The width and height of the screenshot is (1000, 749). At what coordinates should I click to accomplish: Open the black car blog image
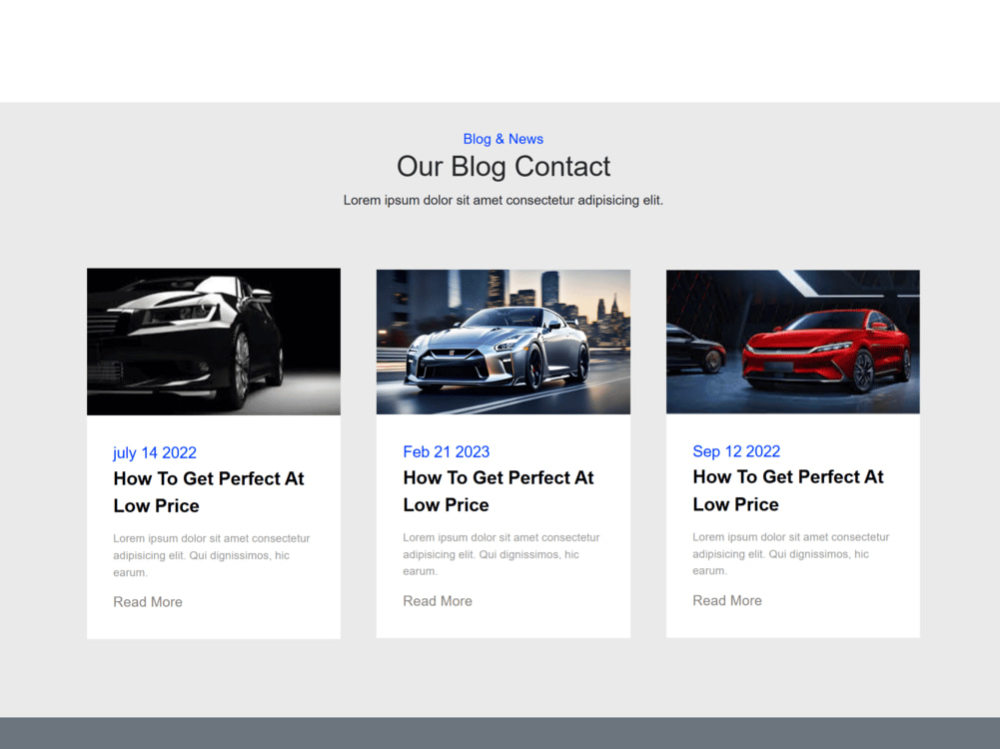tap(214, 341)
